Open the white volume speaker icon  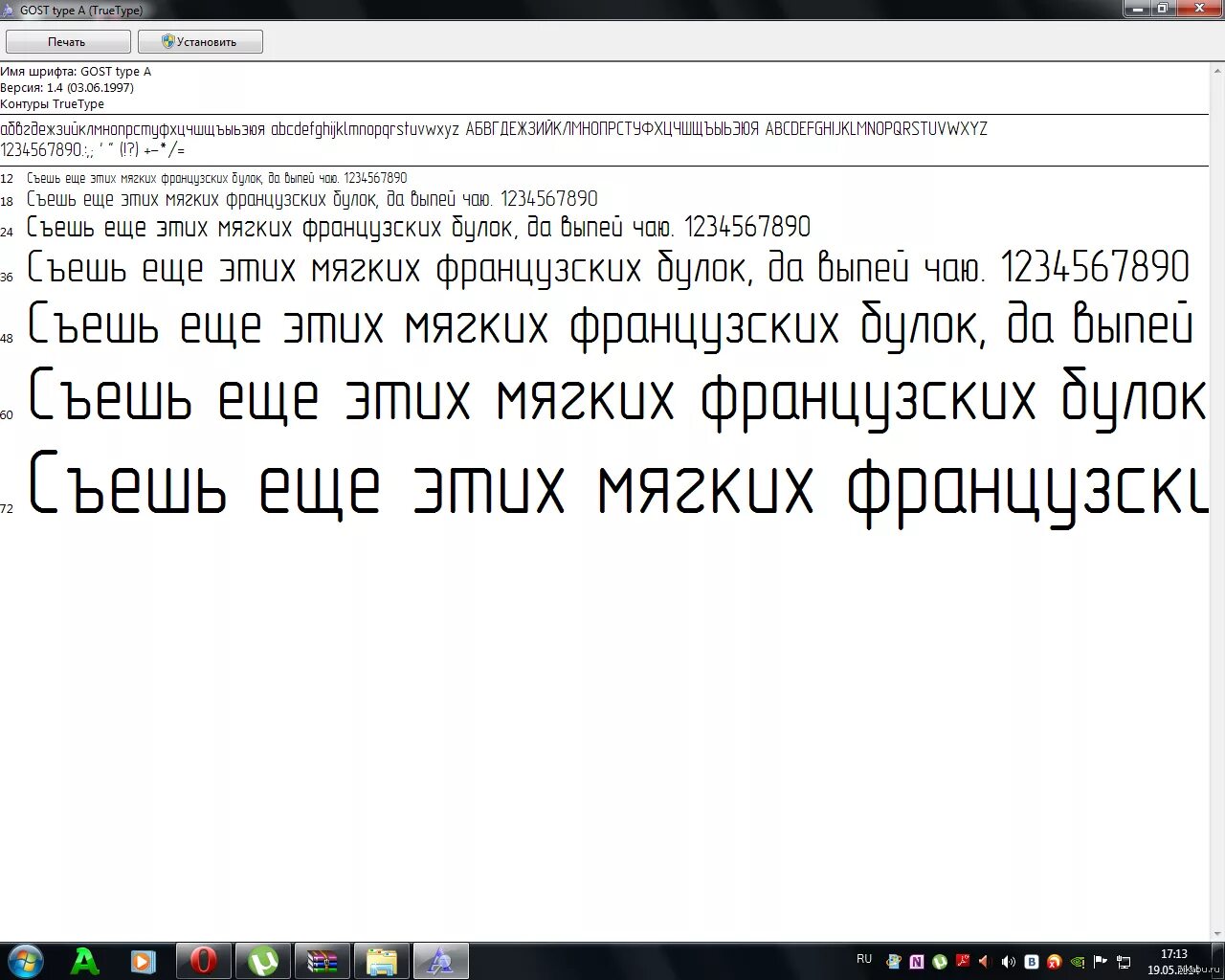pyautogui.click(x=1009, y=962)
